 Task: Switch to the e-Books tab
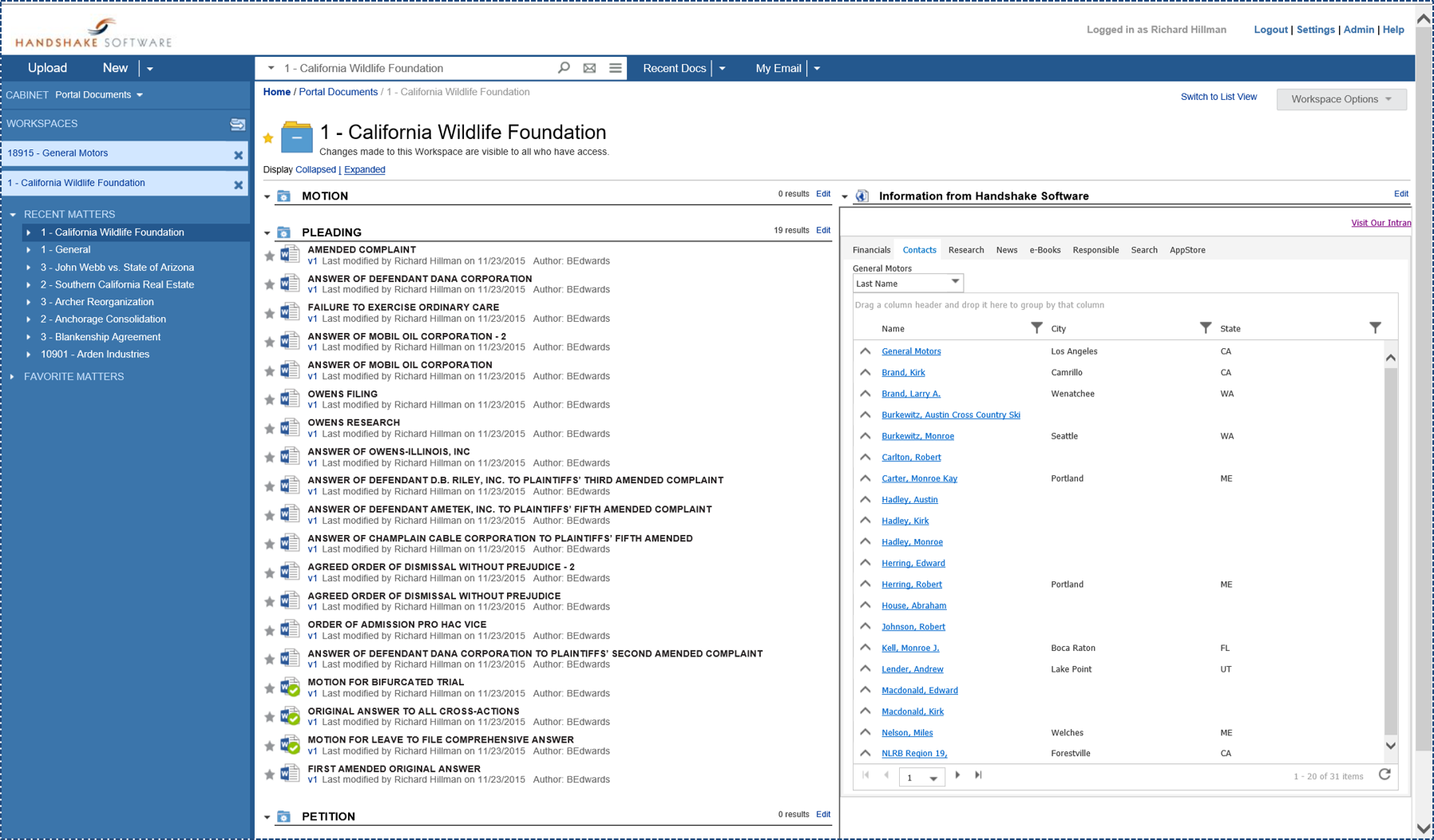[1045, 250]
